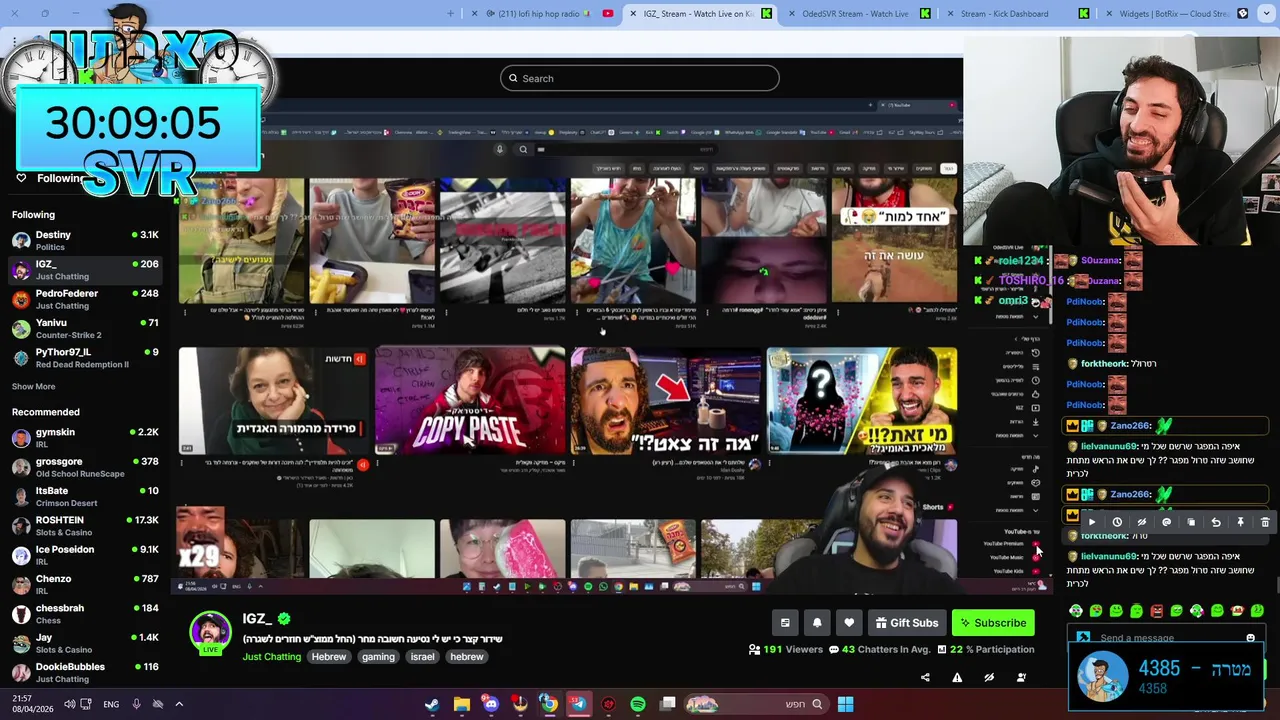This screenshot has height=720, width=1280.
Task: Click IGZ_ profile avatar with LIVE badge
Action: tap(210, 633)
